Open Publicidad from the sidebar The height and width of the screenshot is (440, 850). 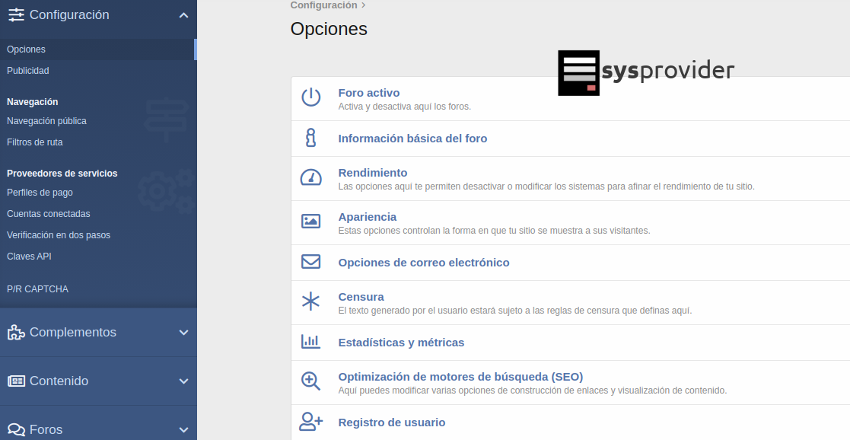tap(28, 71)
